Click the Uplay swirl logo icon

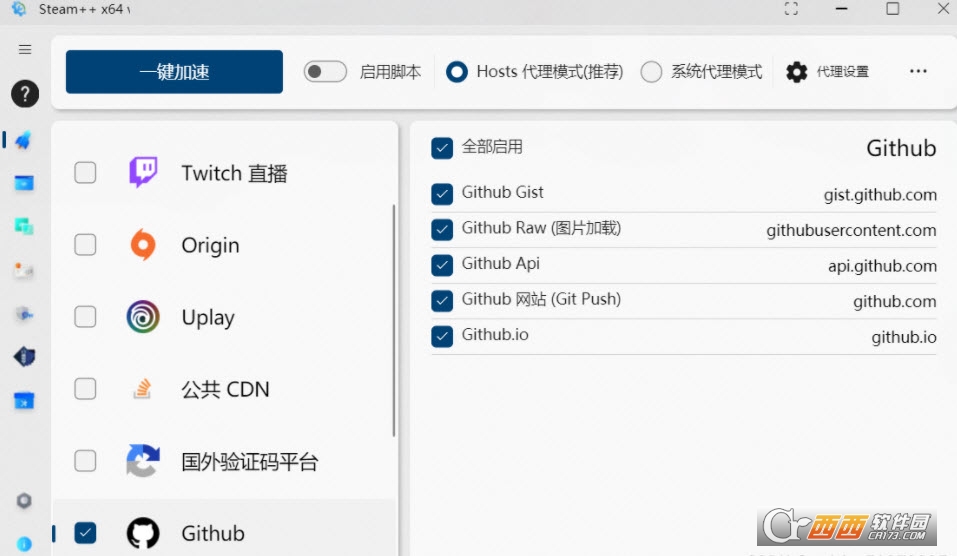tap(143, 317)
